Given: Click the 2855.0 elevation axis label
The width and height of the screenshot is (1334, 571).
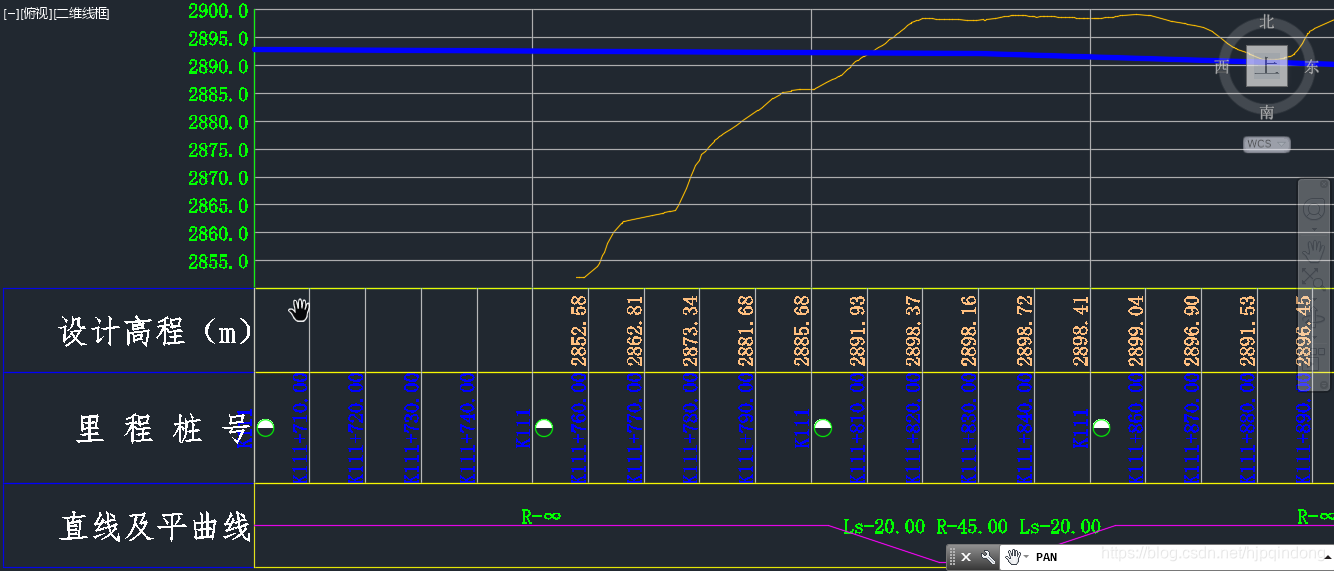Looking at the screenshot, I should point(218,262).
